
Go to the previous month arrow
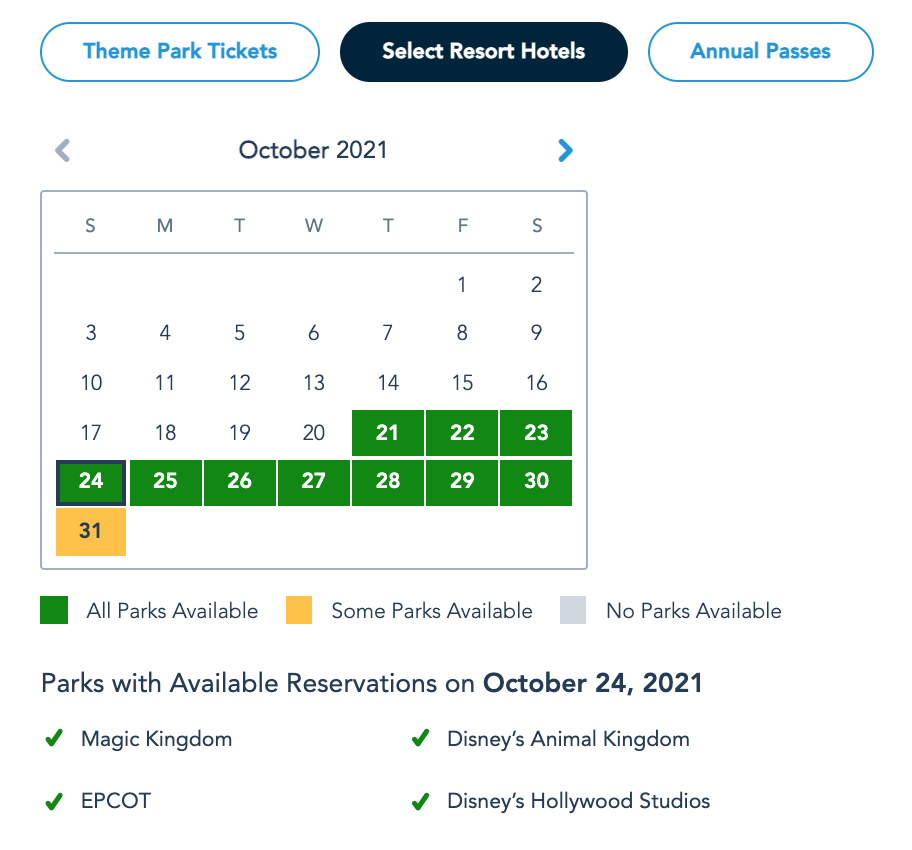point(63,151)
